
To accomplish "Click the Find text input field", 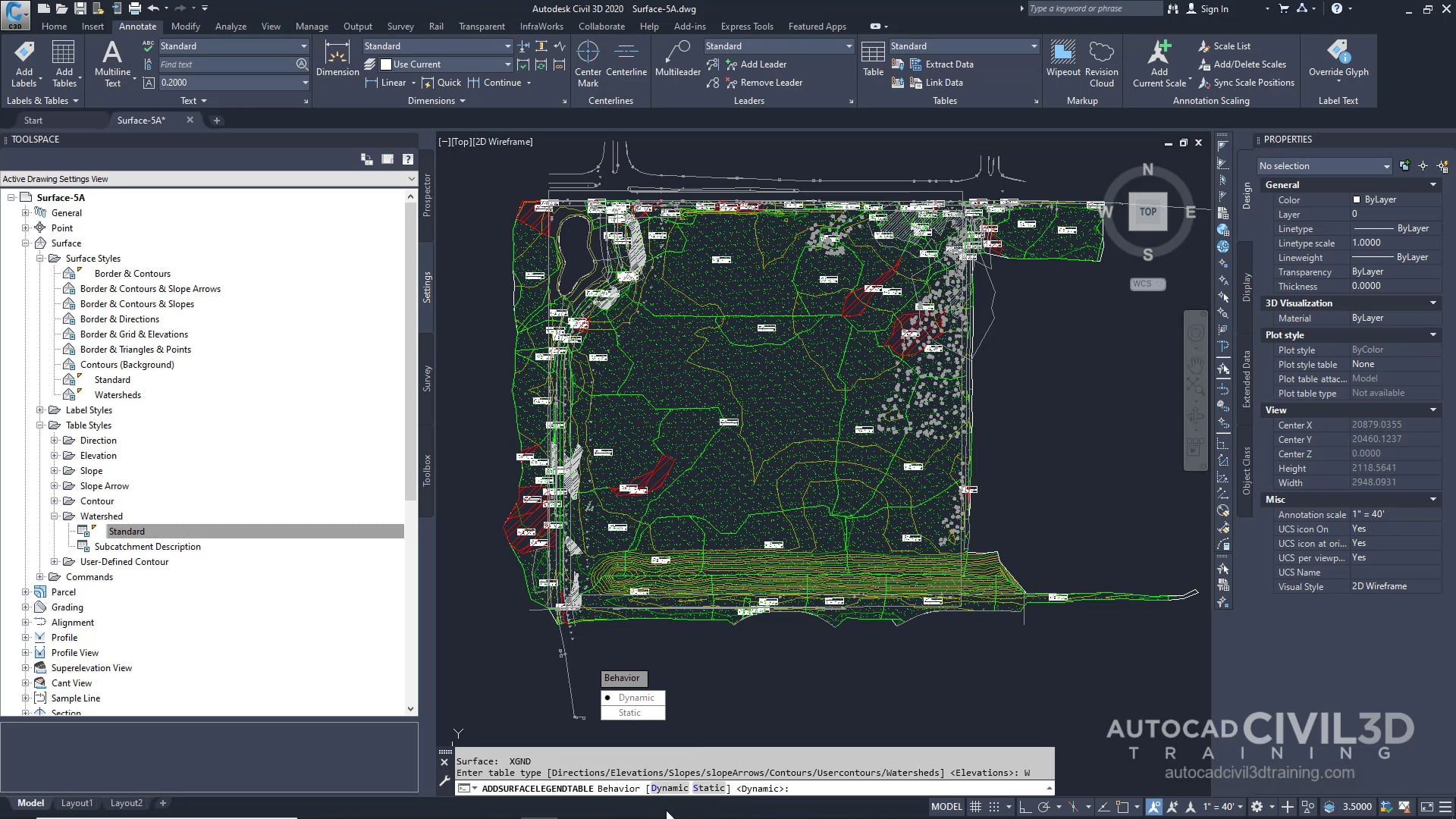I will tap(225, 64).
